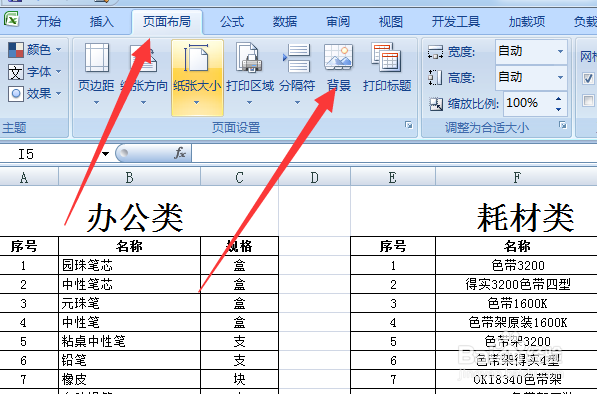Expand the arrow under Breaks (分隔符)
This screenshot has height=394, width=597.
point(297,102)
